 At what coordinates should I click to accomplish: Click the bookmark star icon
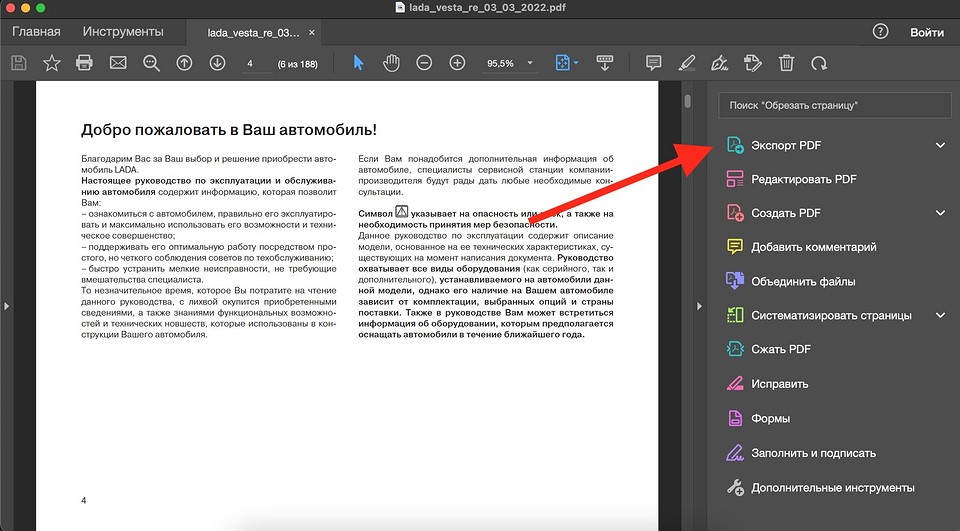tap(51, 63)
